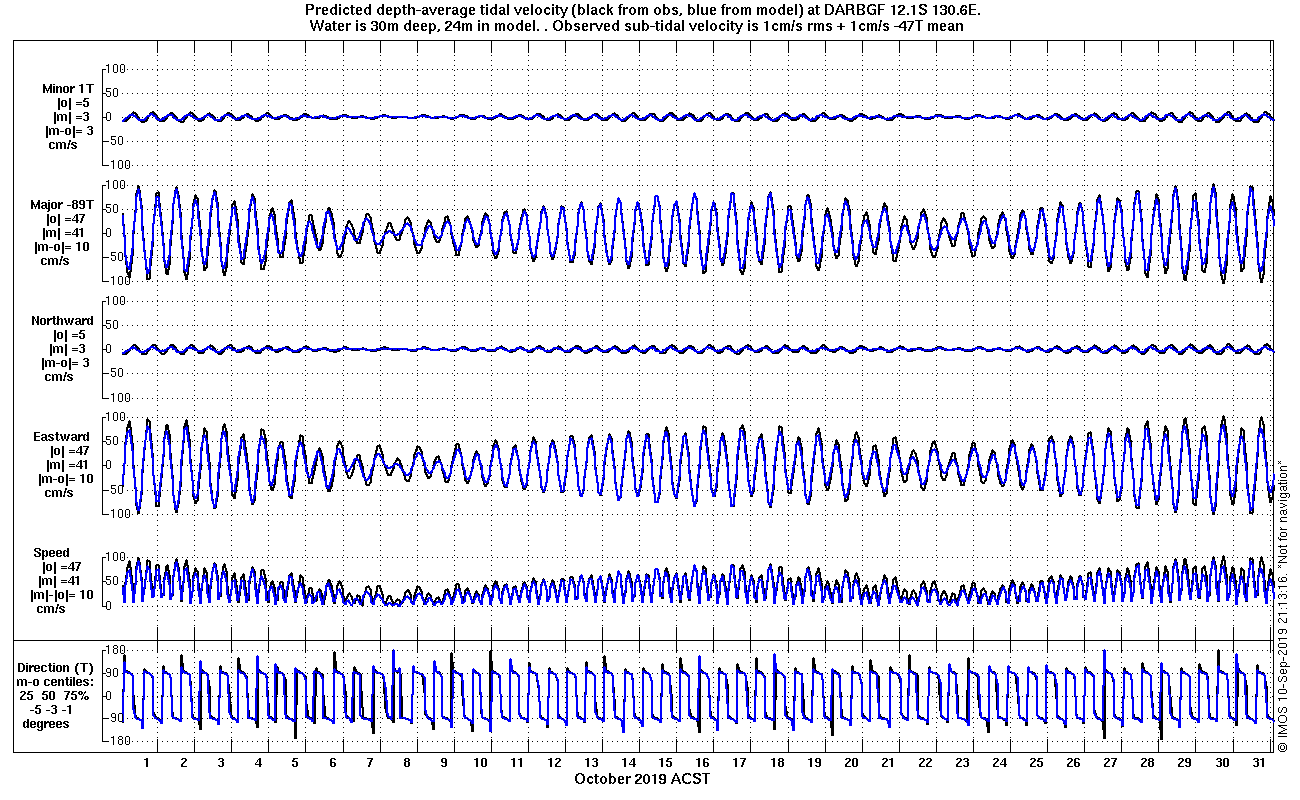Click the 'Northward' panel label
This screenshot has width=1300, height=800.
pyautogui.click(x=62, y=321)
